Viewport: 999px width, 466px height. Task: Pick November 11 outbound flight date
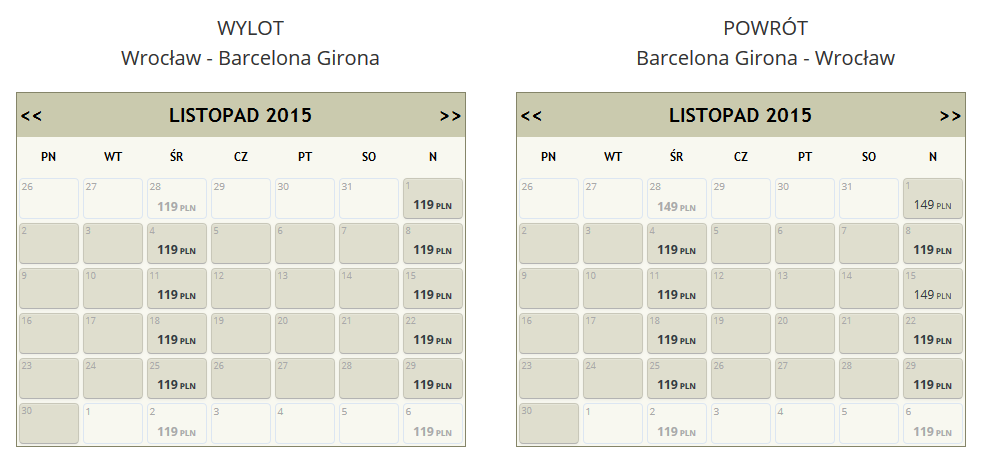point(177,288)
